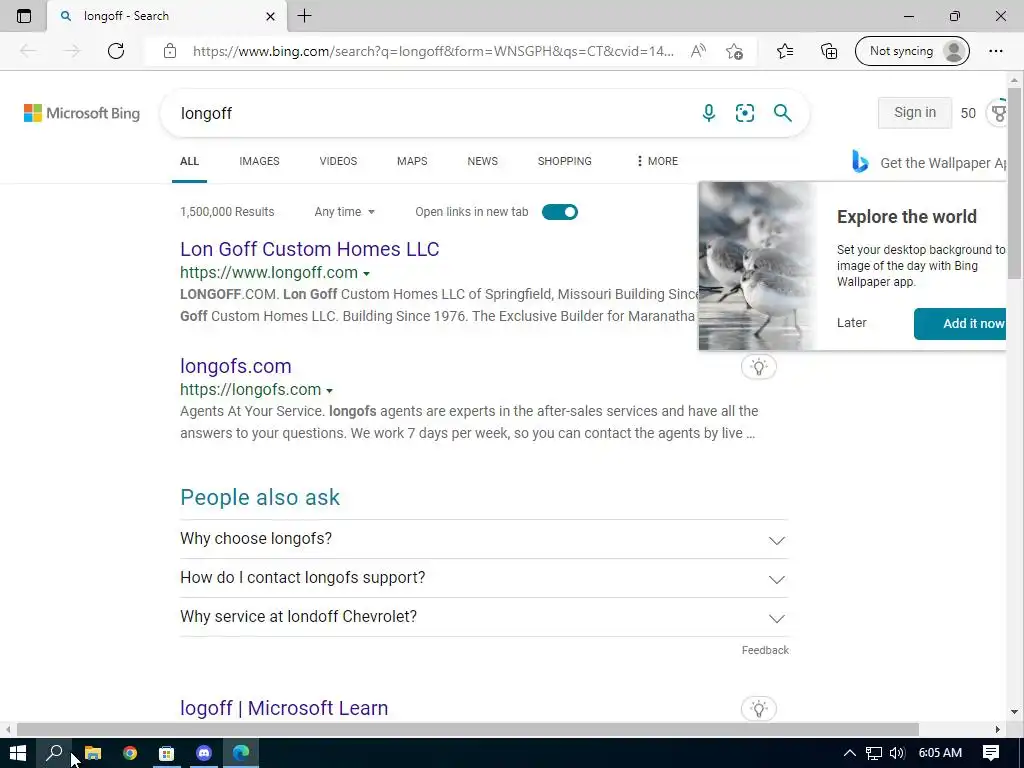Click the Feedback link
Screen dimensions: 1024x768
coord(765,650)
